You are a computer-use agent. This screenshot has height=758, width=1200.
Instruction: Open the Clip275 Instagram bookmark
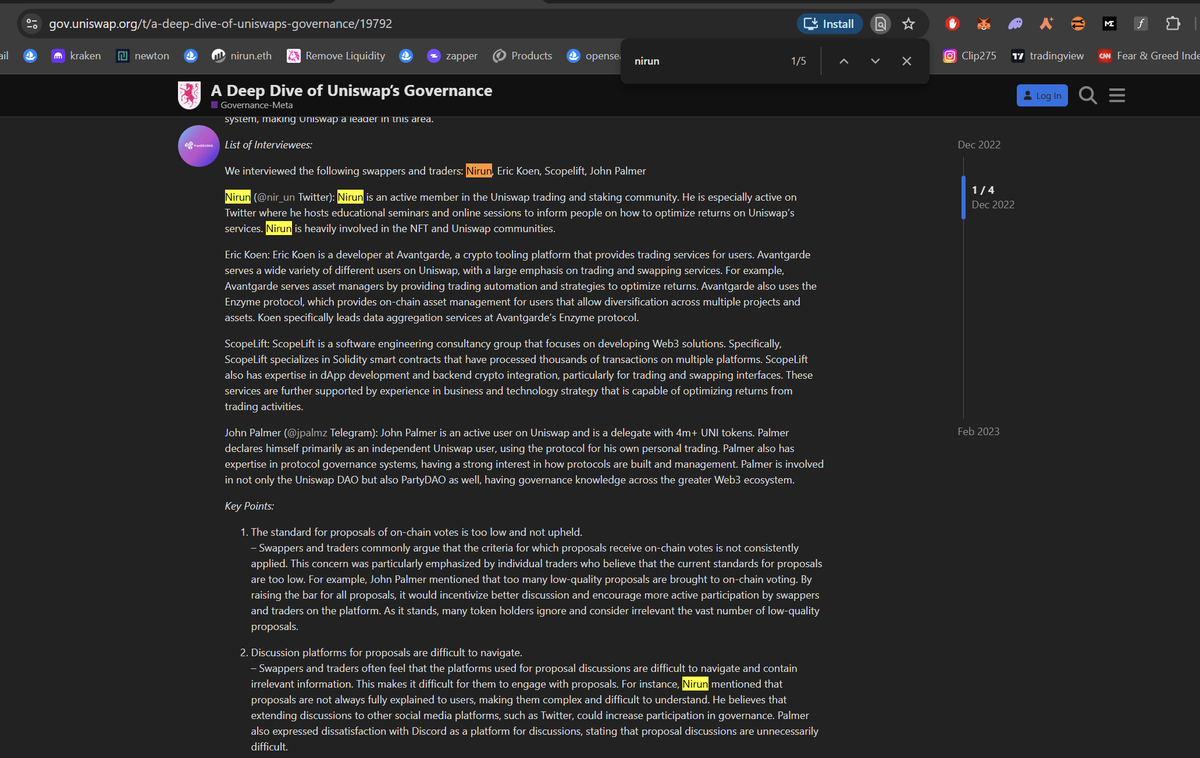point(969,56)
